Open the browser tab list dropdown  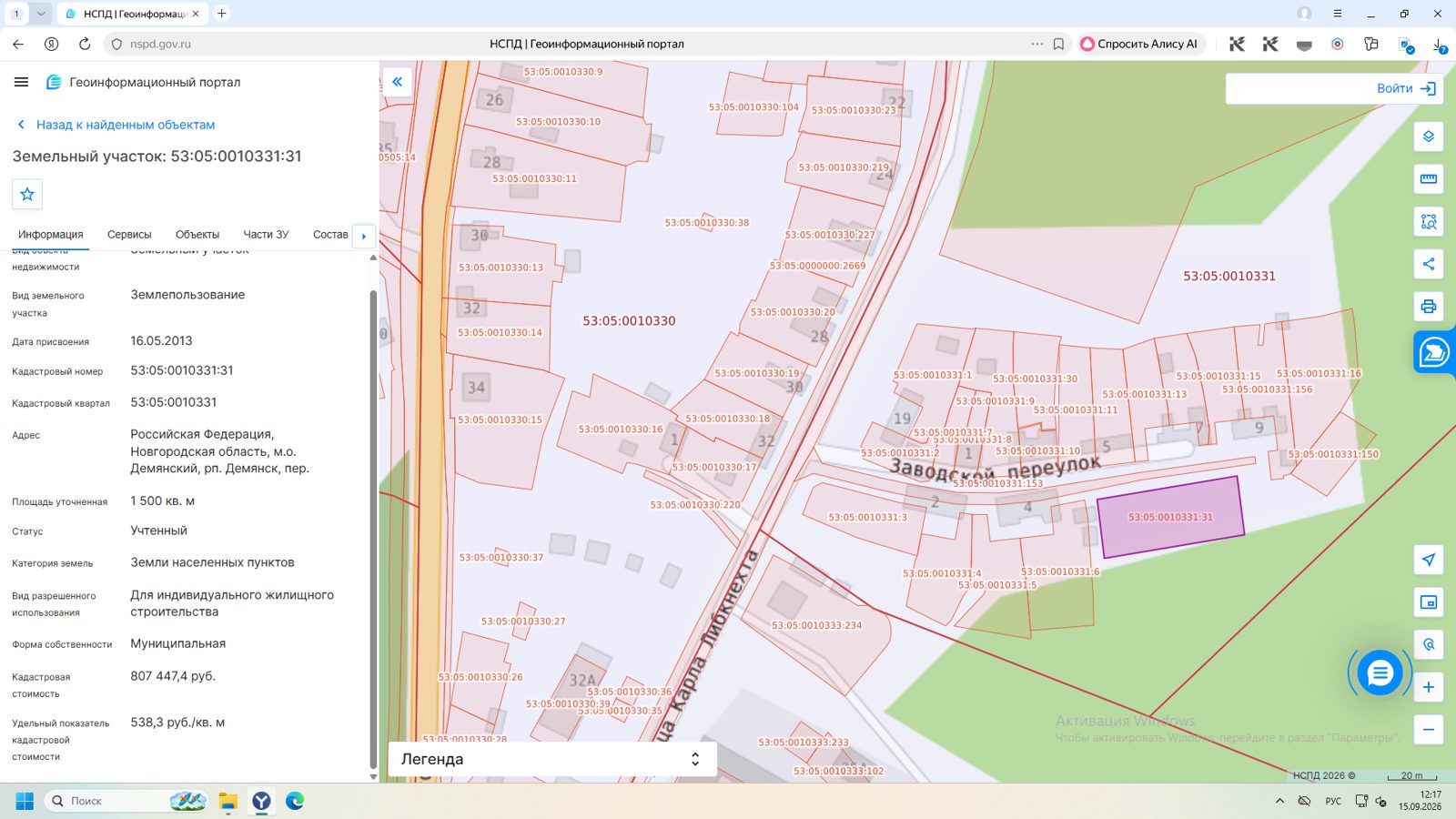41,14
